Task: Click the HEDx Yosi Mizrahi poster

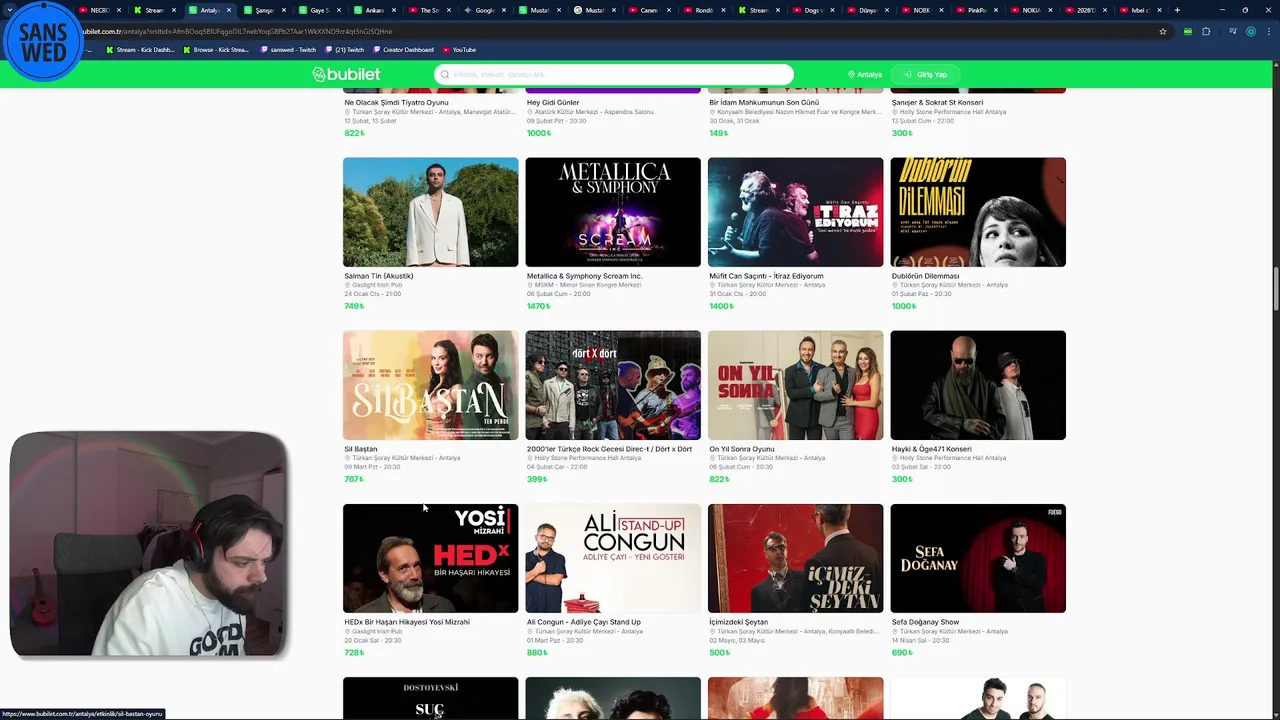Action: point(431,558)
